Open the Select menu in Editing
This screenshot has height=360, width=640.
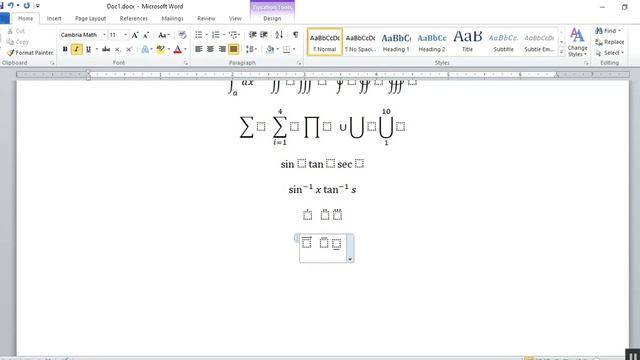(x=609, y=53)
